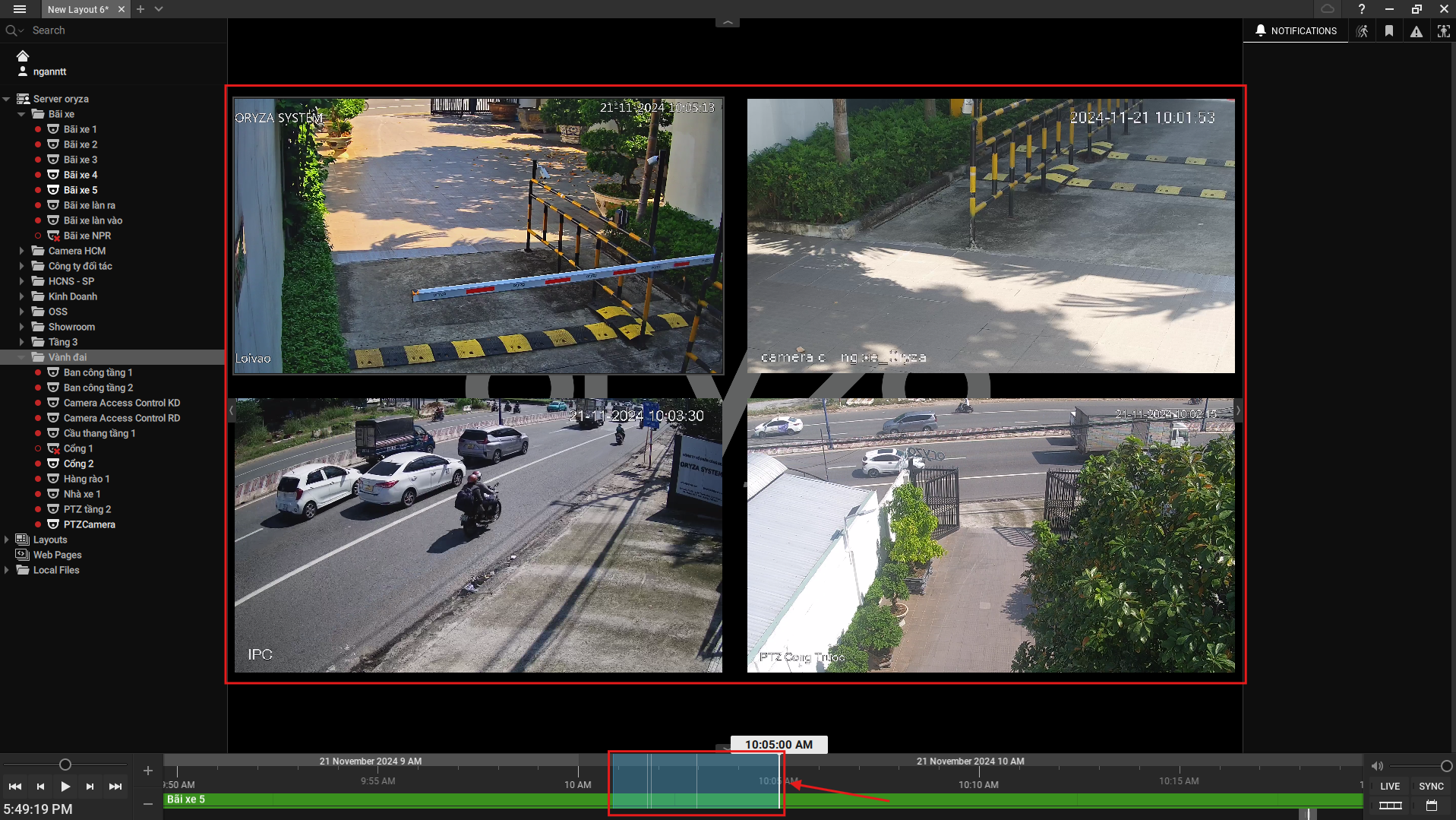Expand the HCNS - SP folder
Screen dimensions: 1456x820
[21, 281]
